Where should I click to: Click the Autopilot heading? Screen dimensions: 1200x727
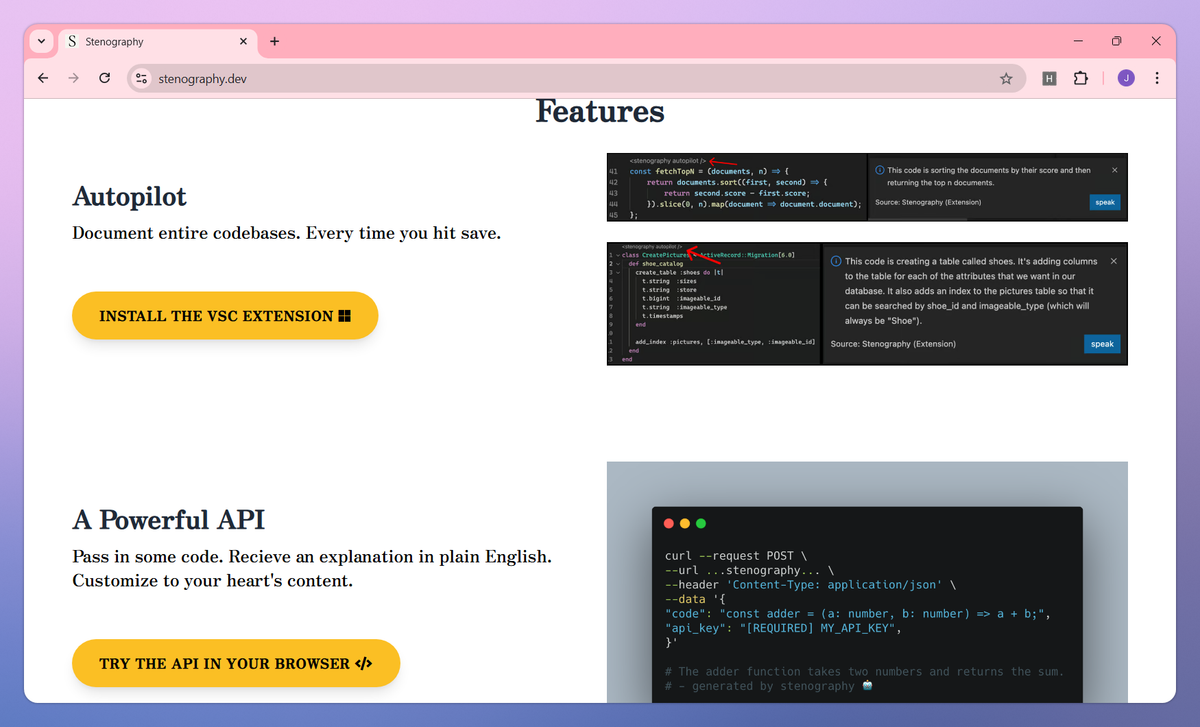point(130,196)
